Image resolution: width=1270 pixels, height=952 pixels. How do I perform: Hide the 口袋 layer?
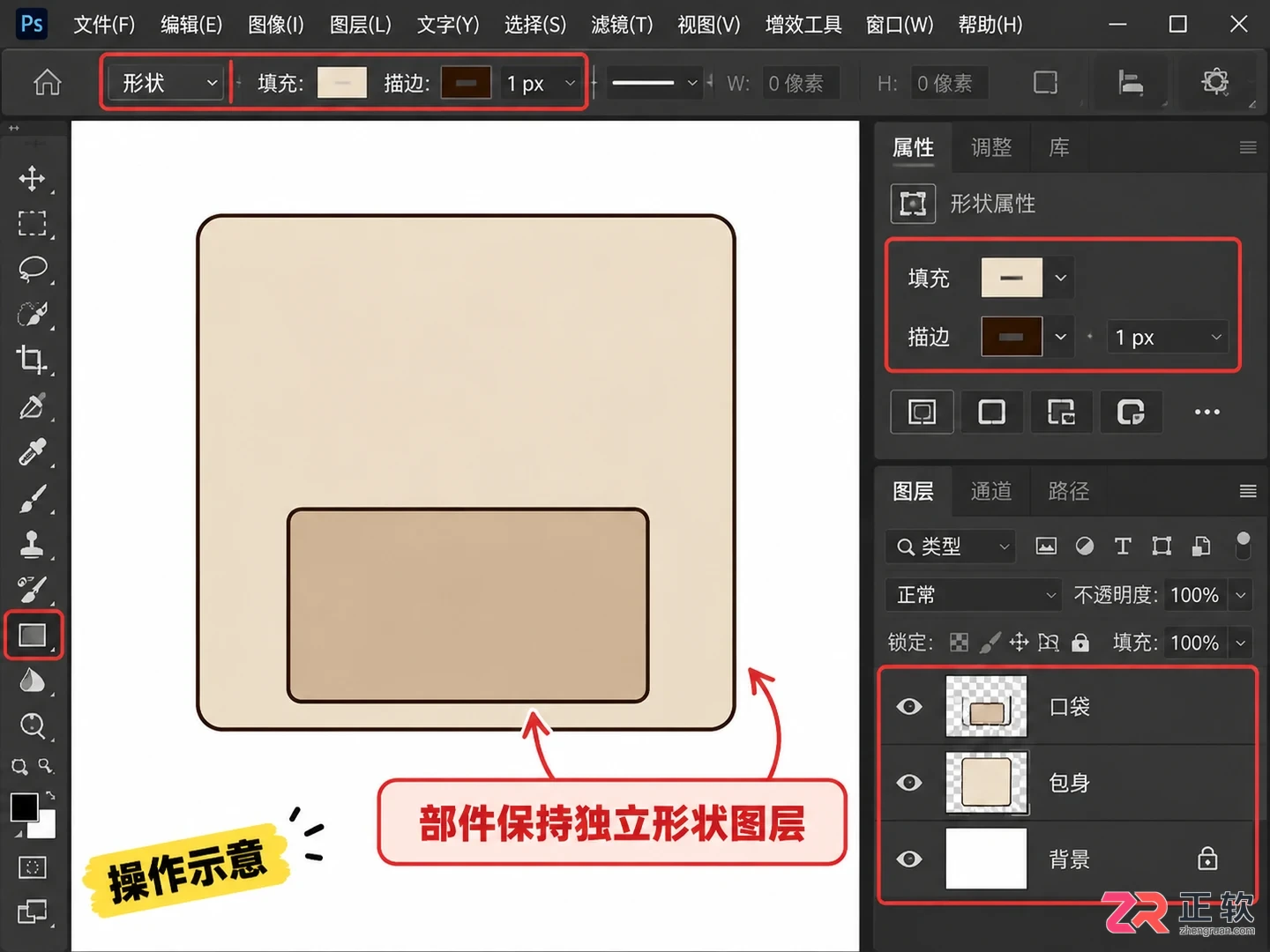[909, 707]
